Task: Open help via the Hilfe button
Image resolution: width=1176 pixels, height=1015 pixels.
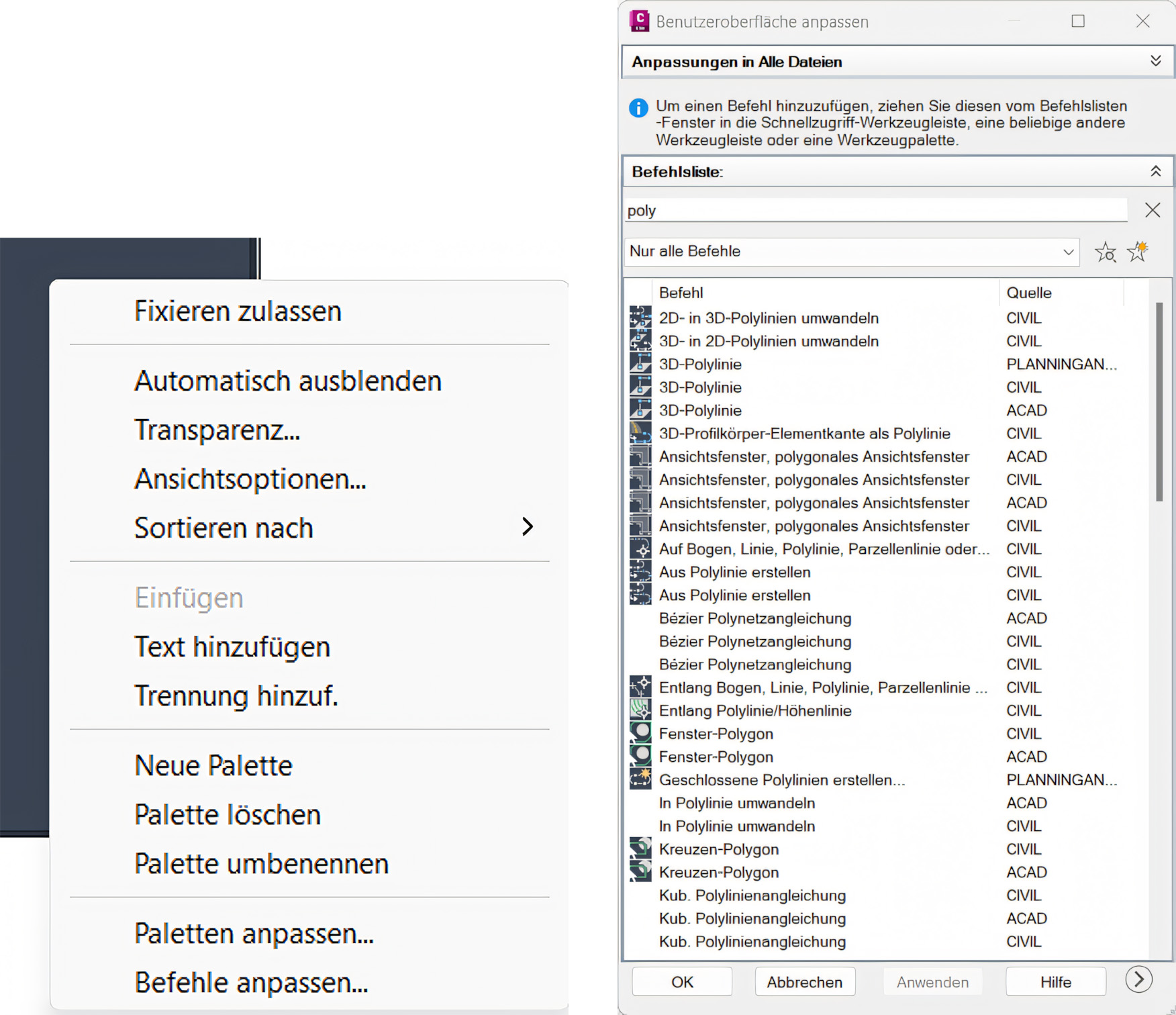Action: click(1055, 981)
